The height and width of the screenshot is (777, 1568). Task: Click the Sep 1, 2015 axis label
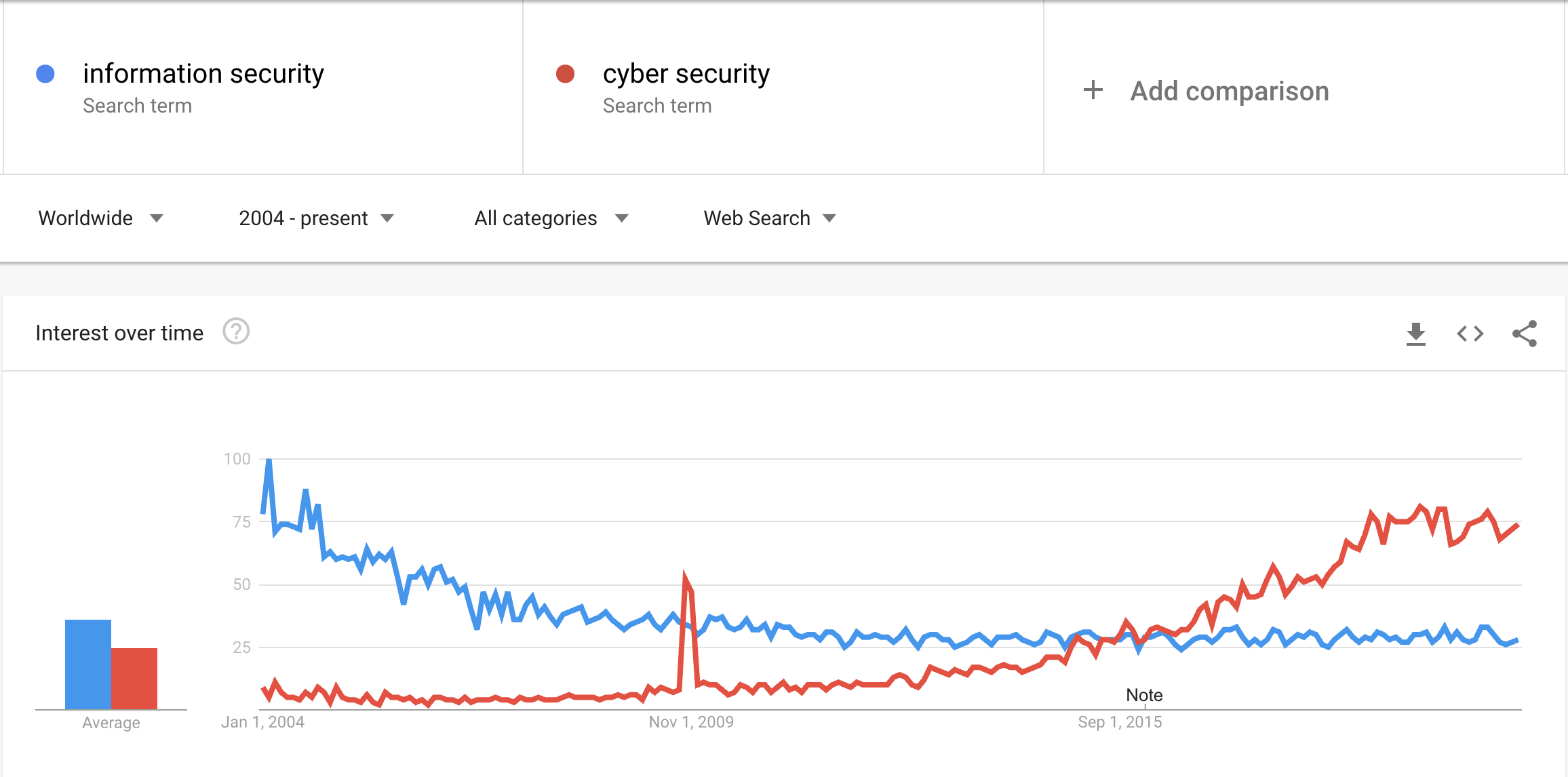tap(1120, 722)
